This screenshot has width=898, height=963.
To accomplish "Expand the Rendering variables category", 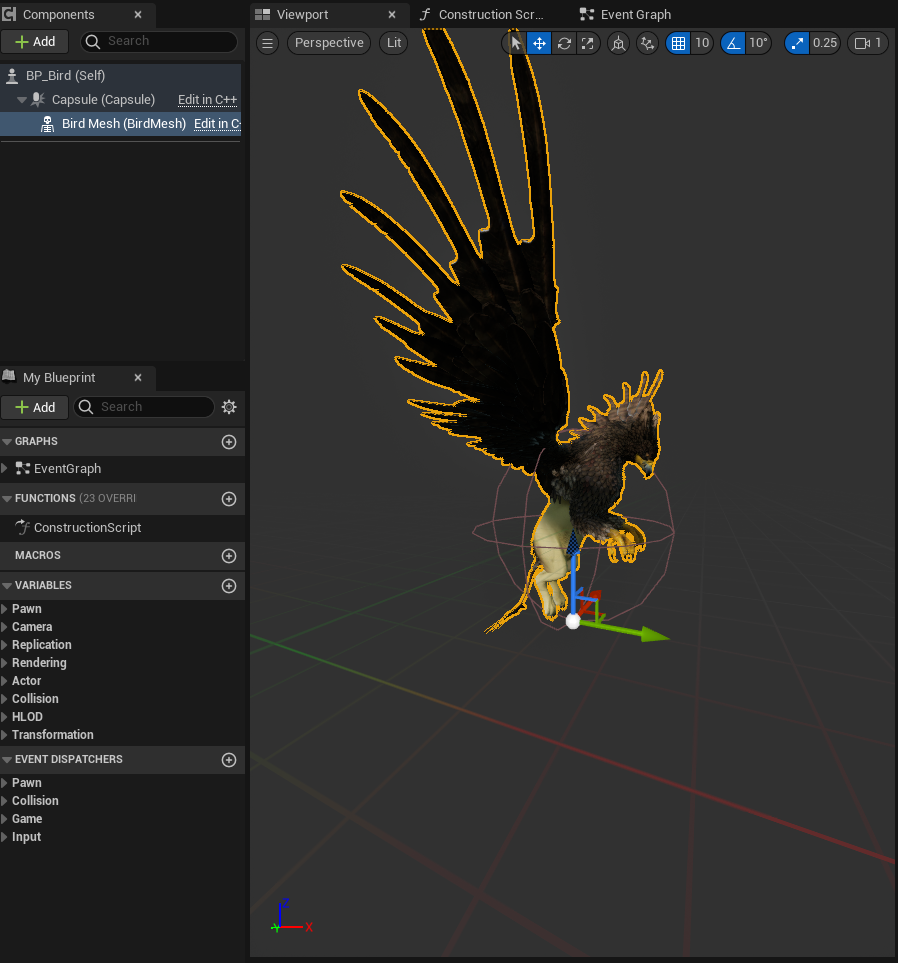I will coord(5,663).
